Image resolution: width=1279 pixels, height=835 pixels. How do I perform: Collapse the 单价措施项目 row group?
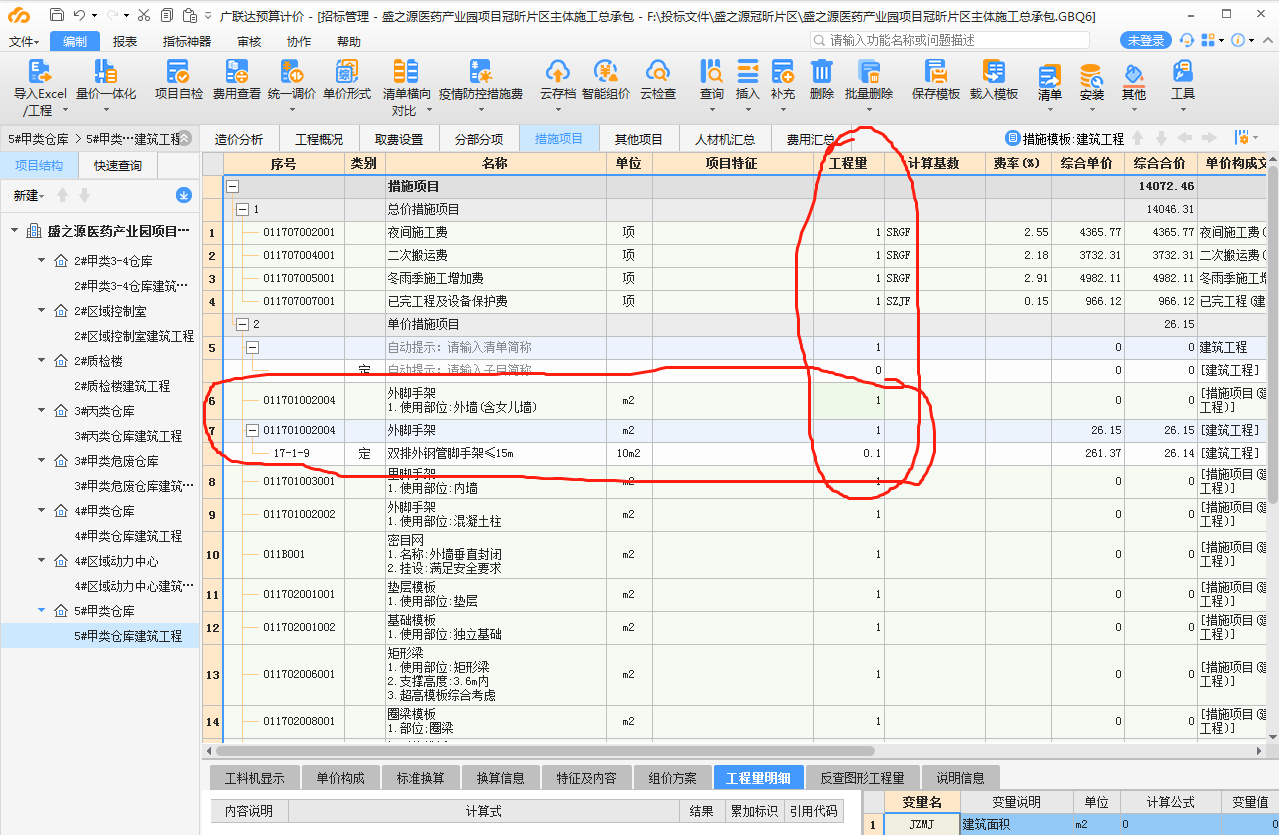click(242, 324)
